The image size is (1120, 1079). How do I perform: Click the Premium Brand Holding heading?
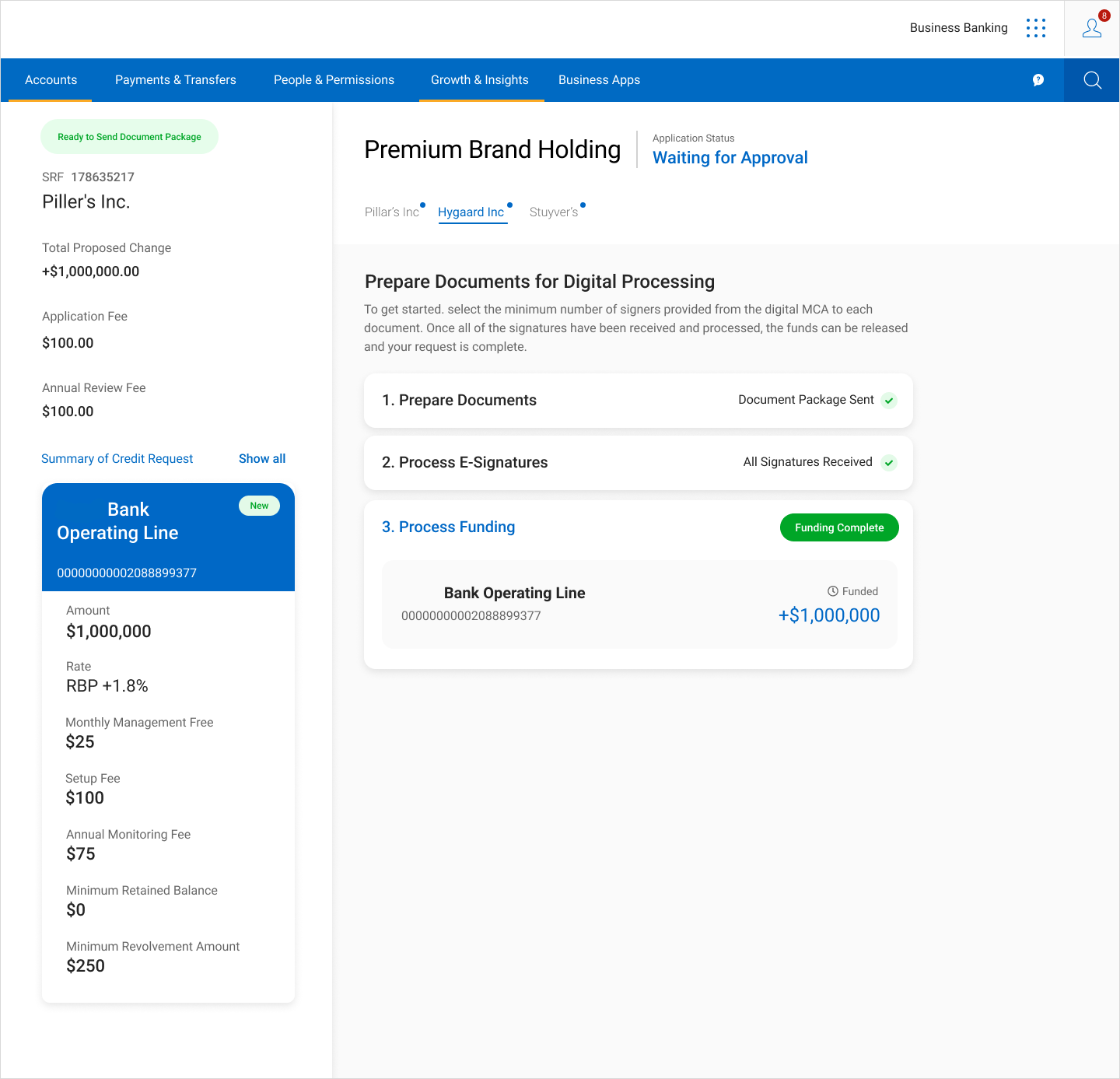493,149
